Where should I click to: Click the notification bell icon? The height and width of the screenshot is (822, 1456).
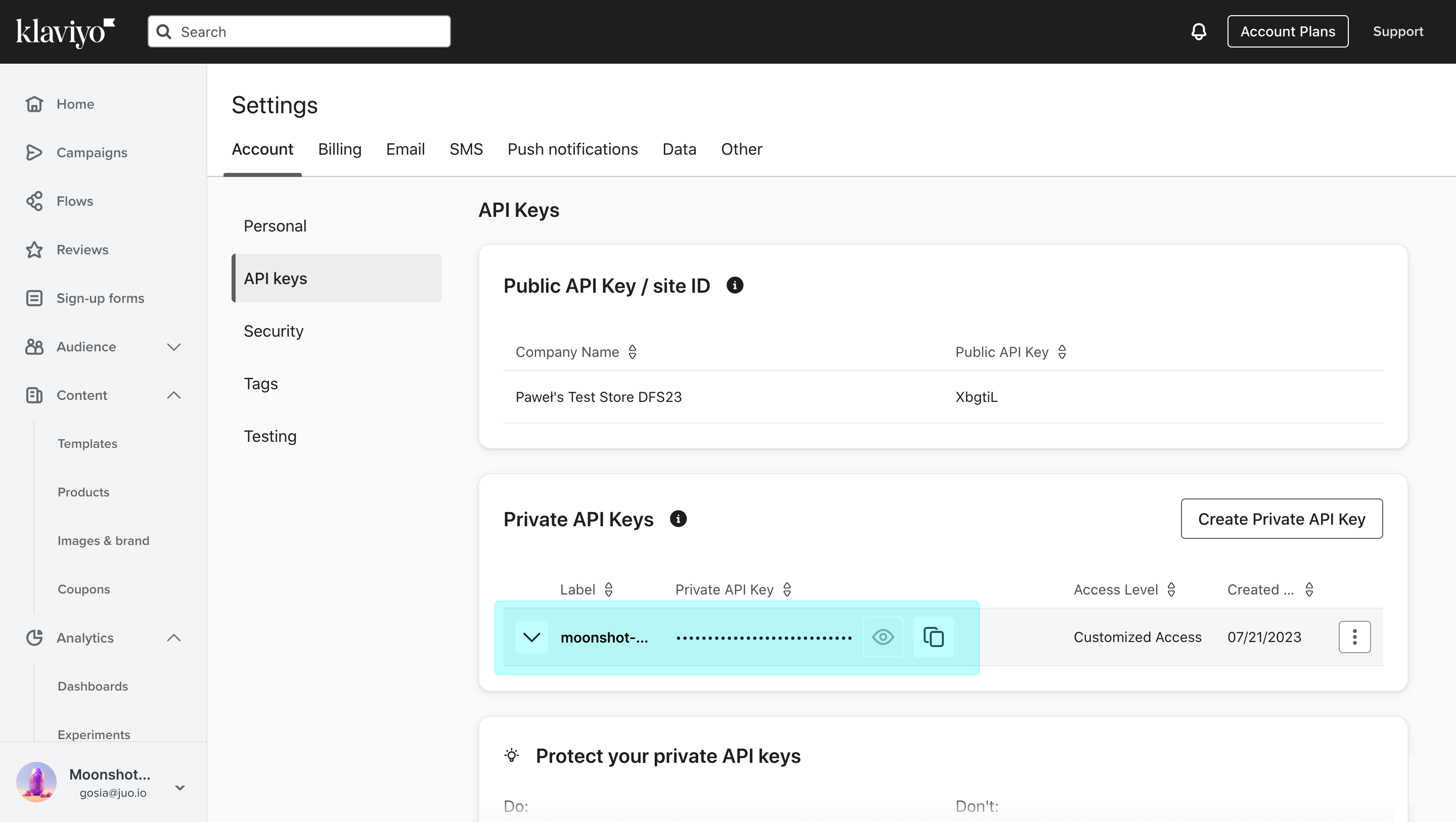click(x=1199, y=31)
